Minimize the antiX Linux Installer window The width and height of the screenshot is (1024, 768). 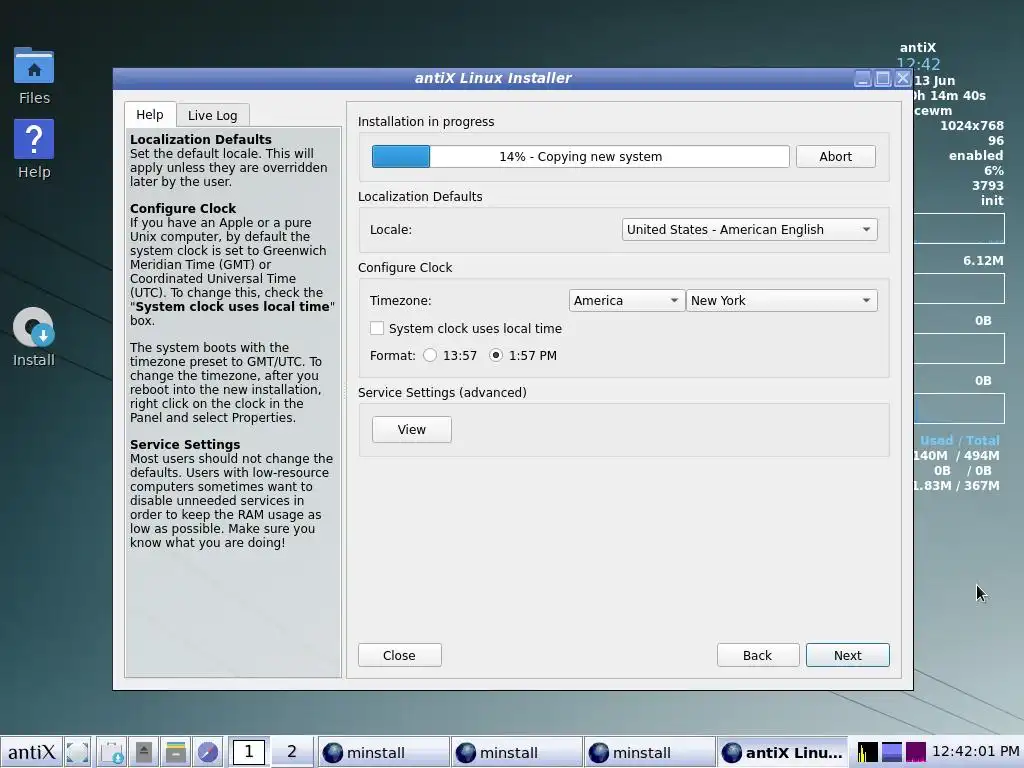tap(863, 79)
